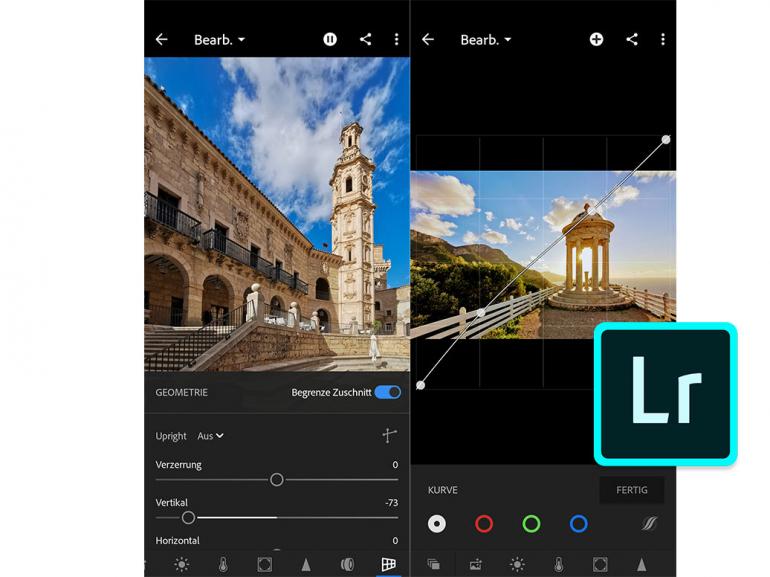The height and width of the screenshot is (577, 770).
Task: Click the KURVE label
Action: (442, 490)
